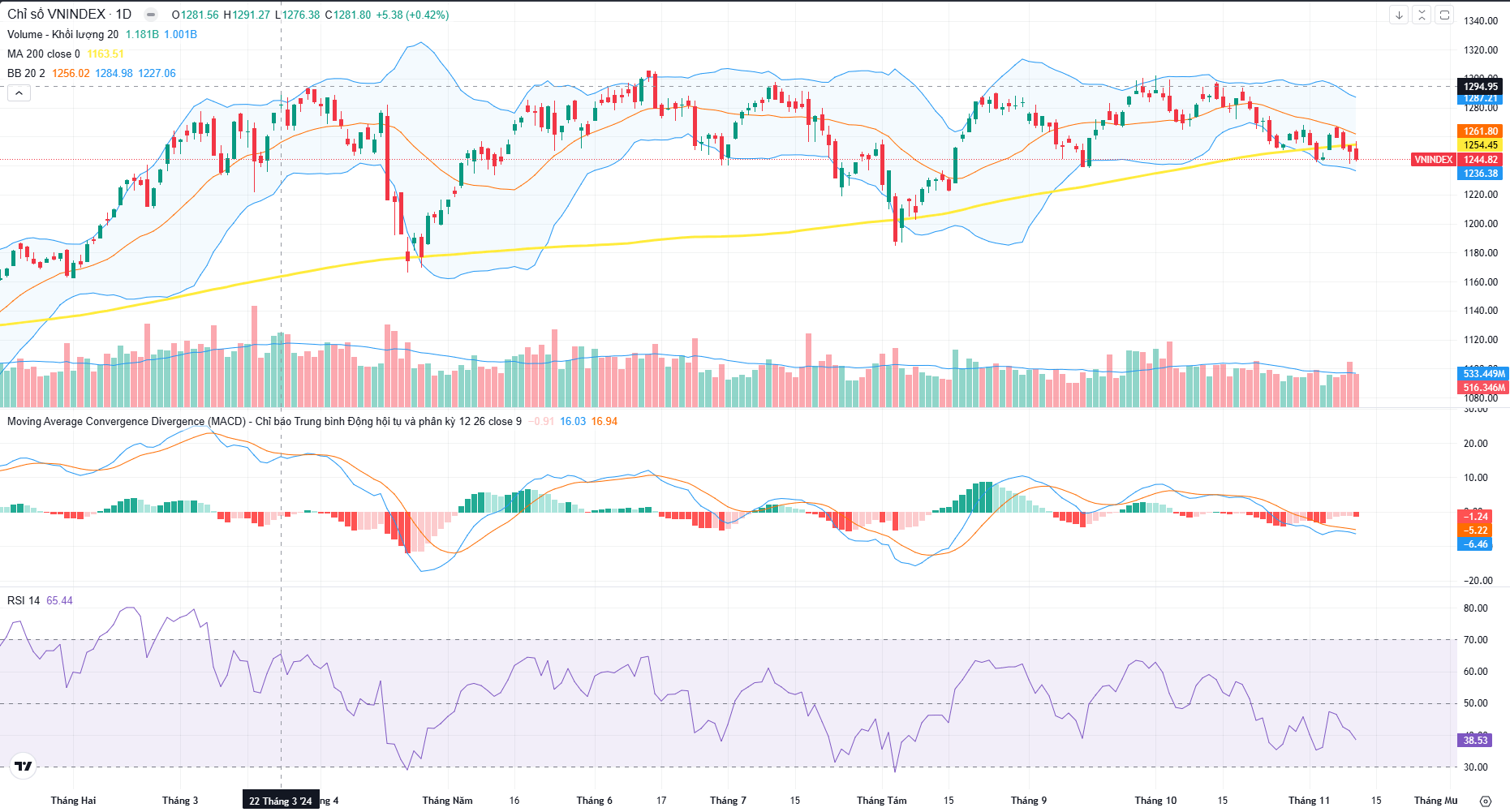The height and width of the screenshot is (812, 1510).
Task: Select the Chỉ số VNINDEX 1D title
Action: (70, 15)
